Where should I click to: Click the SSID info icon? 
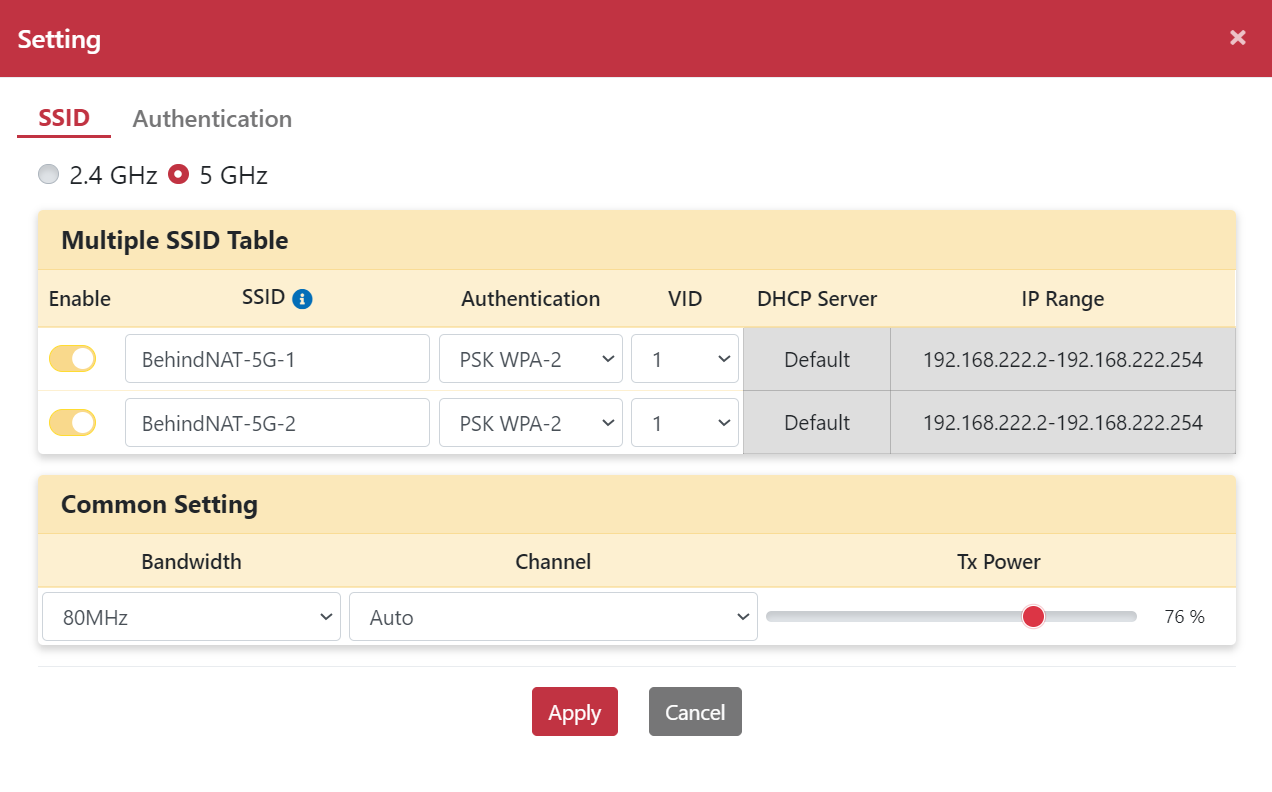tap(302, 298)
